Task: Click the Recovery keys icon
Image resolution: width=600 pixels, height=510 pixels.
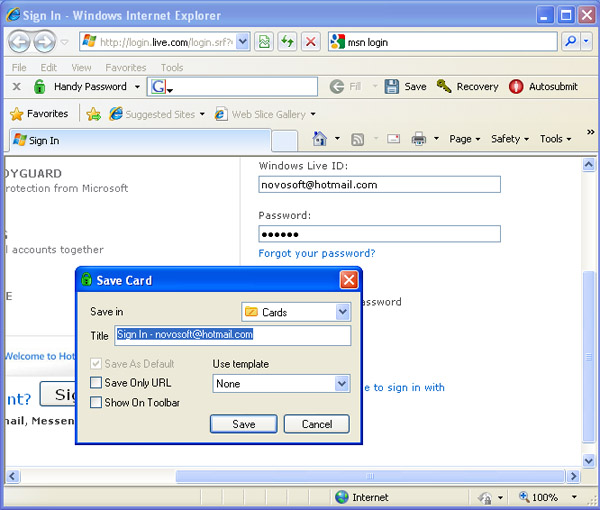Action: click(444, 86)
